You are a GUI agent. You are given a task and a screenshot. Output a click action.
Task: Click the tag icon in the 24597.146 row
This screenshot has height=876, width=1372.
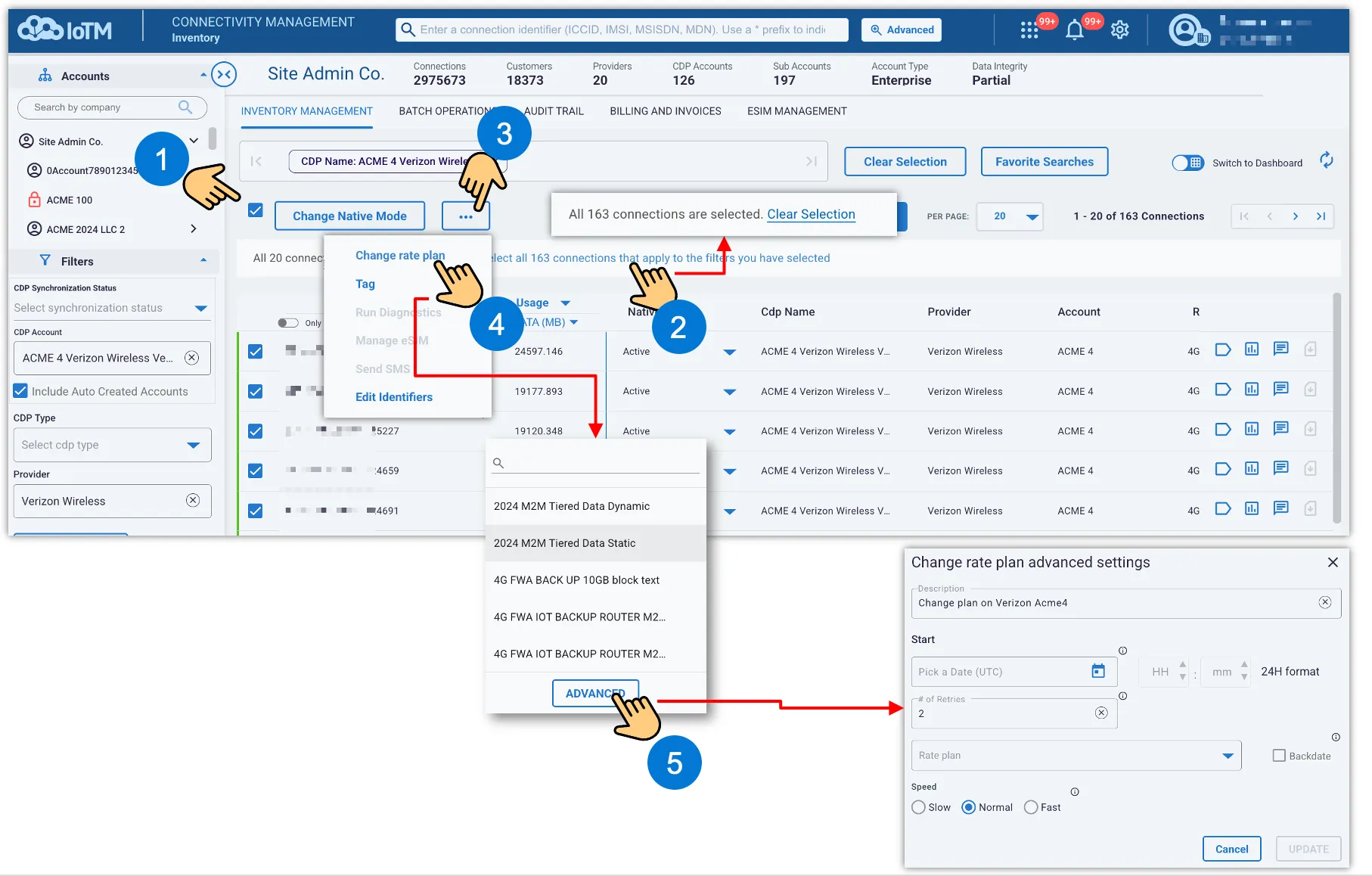pyautogui.click(x=1223, y=349)
